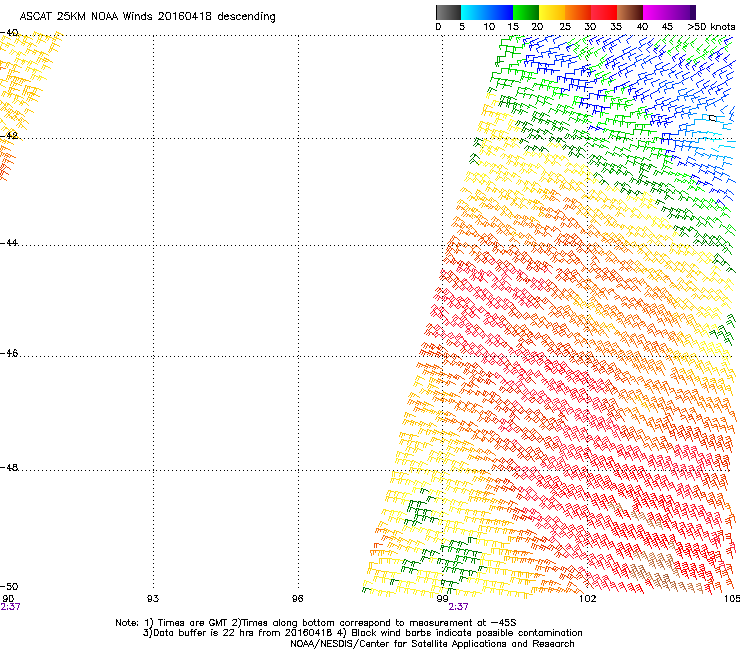
Task: Click the longitude label '93'
Action: pyautogui.click(x=153, y=599)
